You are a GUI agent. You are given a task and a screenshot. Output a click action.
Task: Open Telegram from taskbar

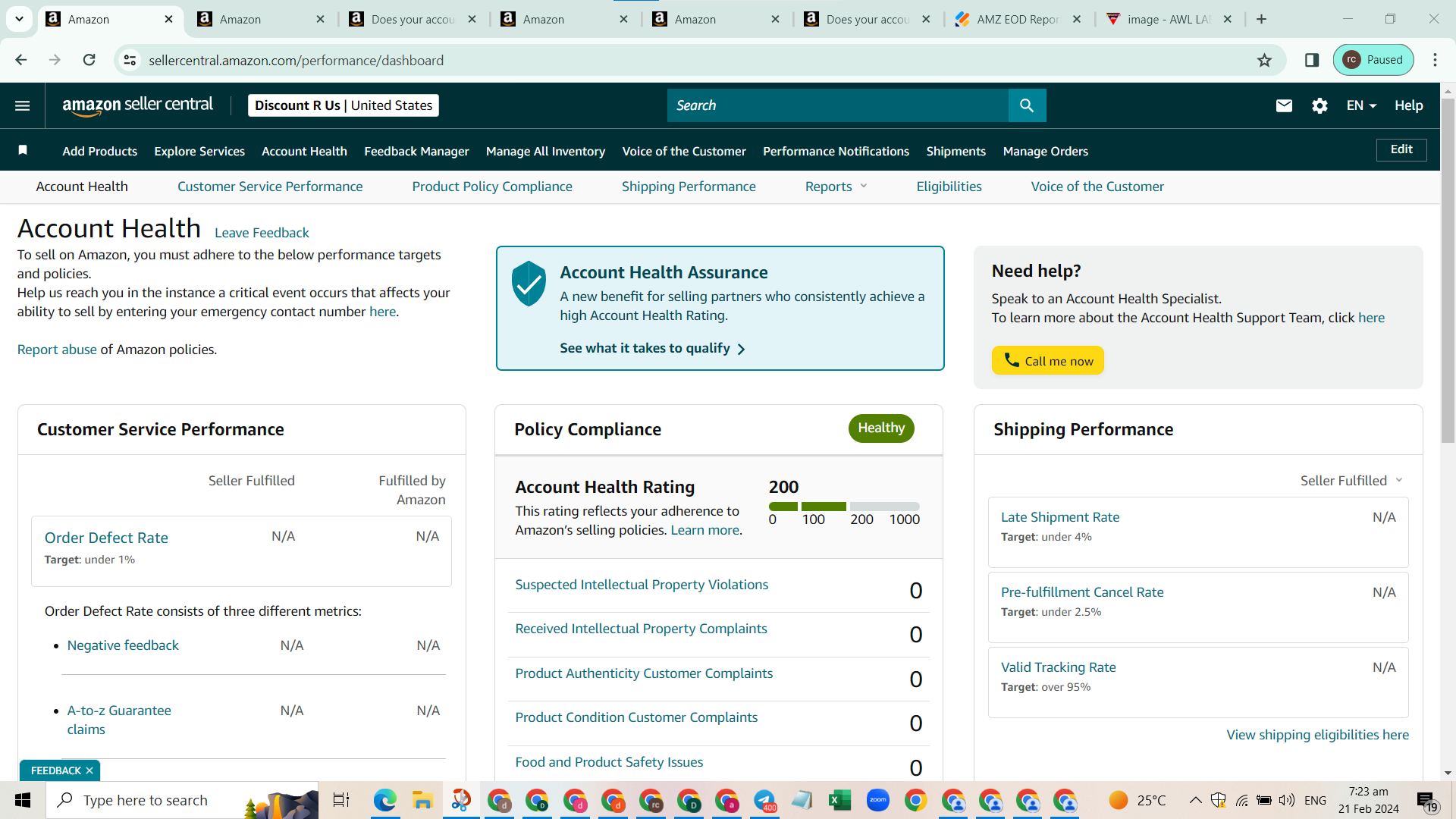[764, 800]
